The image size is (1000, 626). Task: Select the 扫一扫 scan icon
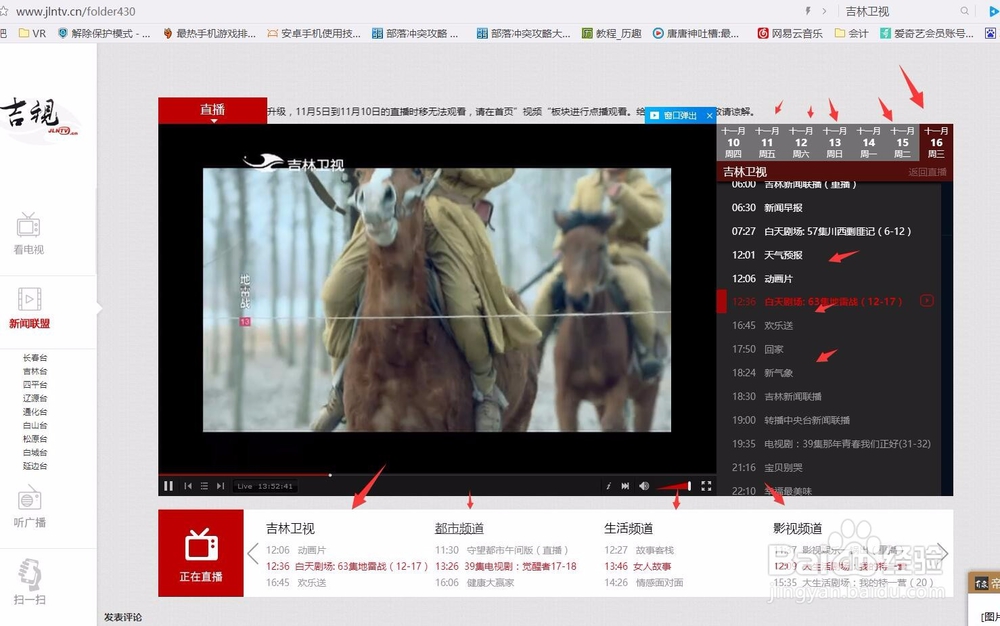28,575
